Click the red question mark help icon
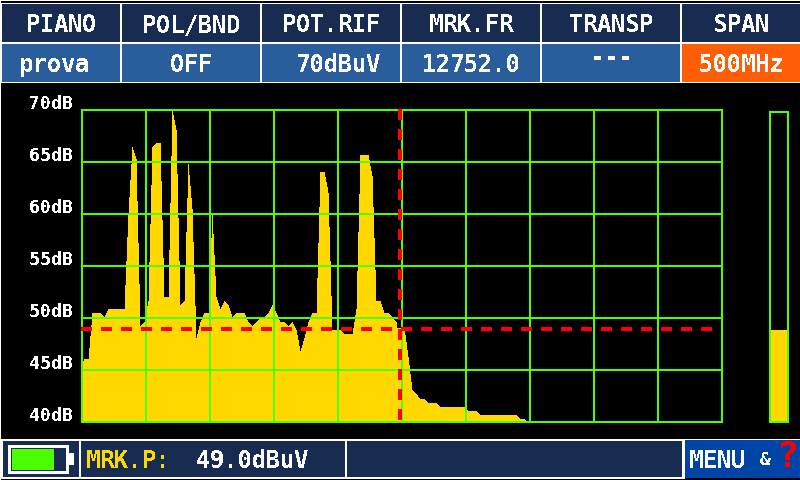800x480 pixels. point(788,454)
